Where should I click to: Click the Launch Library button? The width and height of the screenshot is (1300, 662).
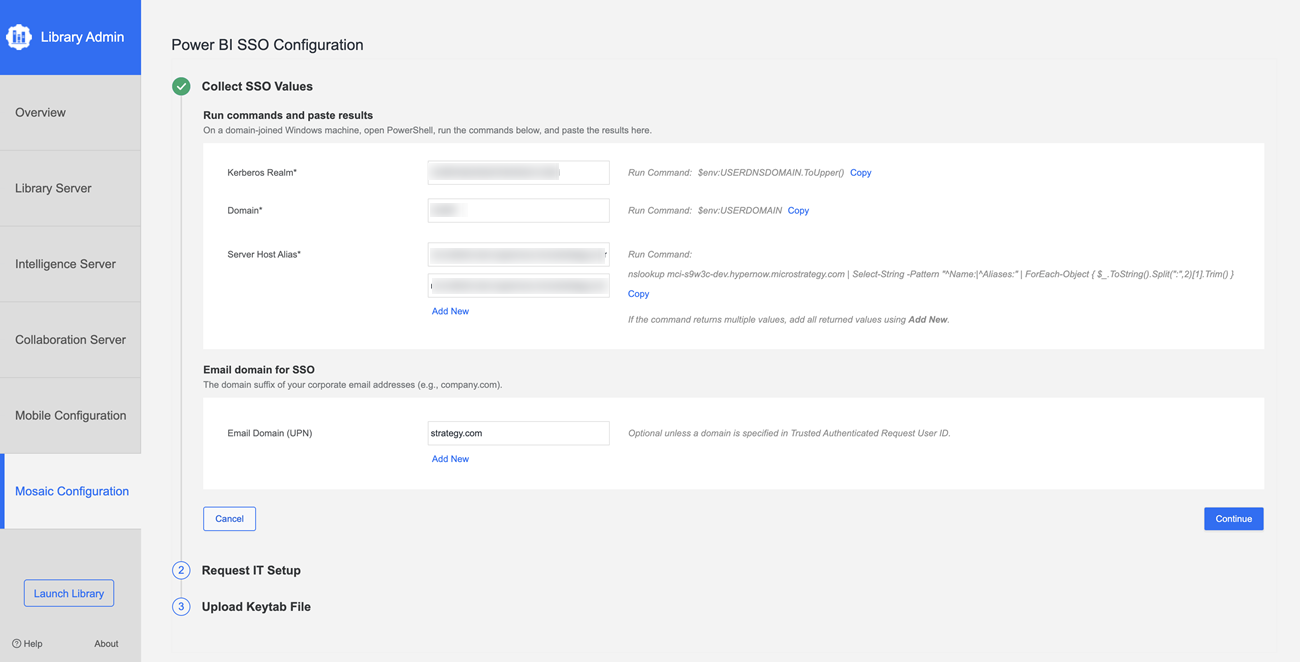point(69,593)
